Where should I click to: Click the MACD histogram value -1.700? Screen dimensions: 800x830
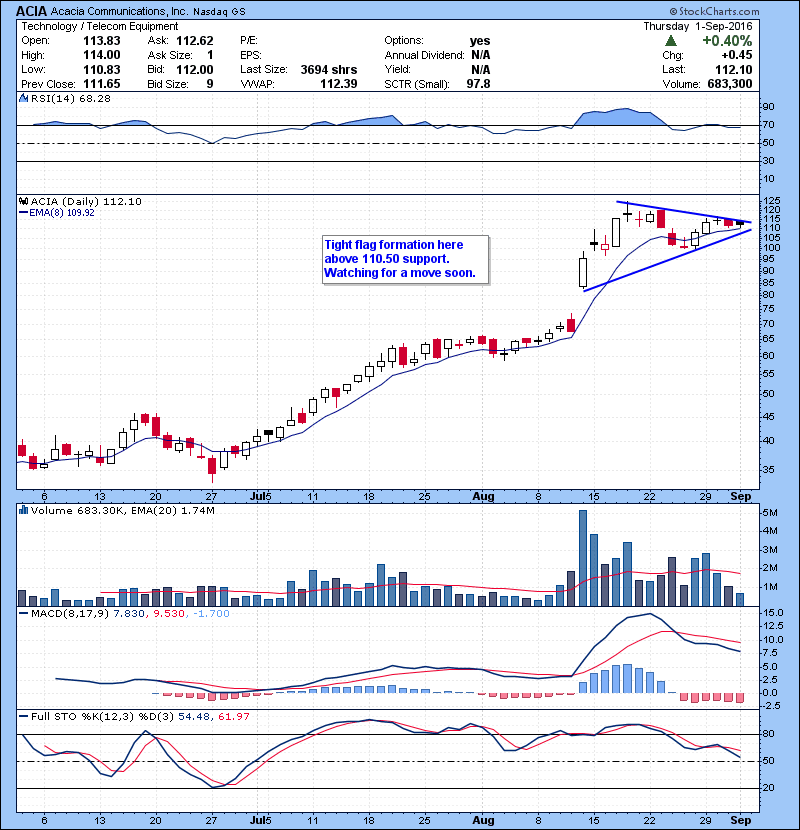[x=211, y=614]
